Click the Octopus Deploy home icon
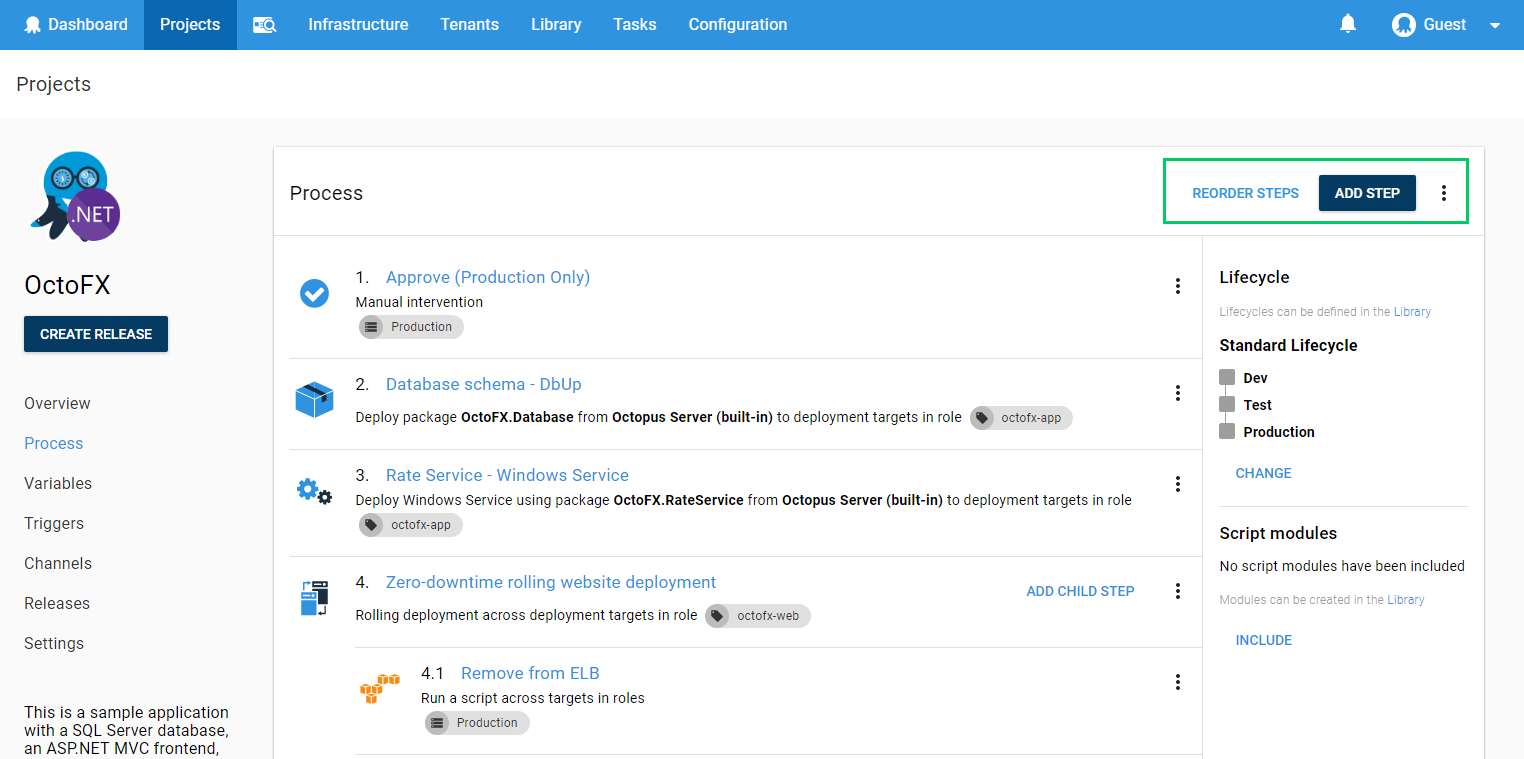The image size is (1524, 759). click(34, 24)
